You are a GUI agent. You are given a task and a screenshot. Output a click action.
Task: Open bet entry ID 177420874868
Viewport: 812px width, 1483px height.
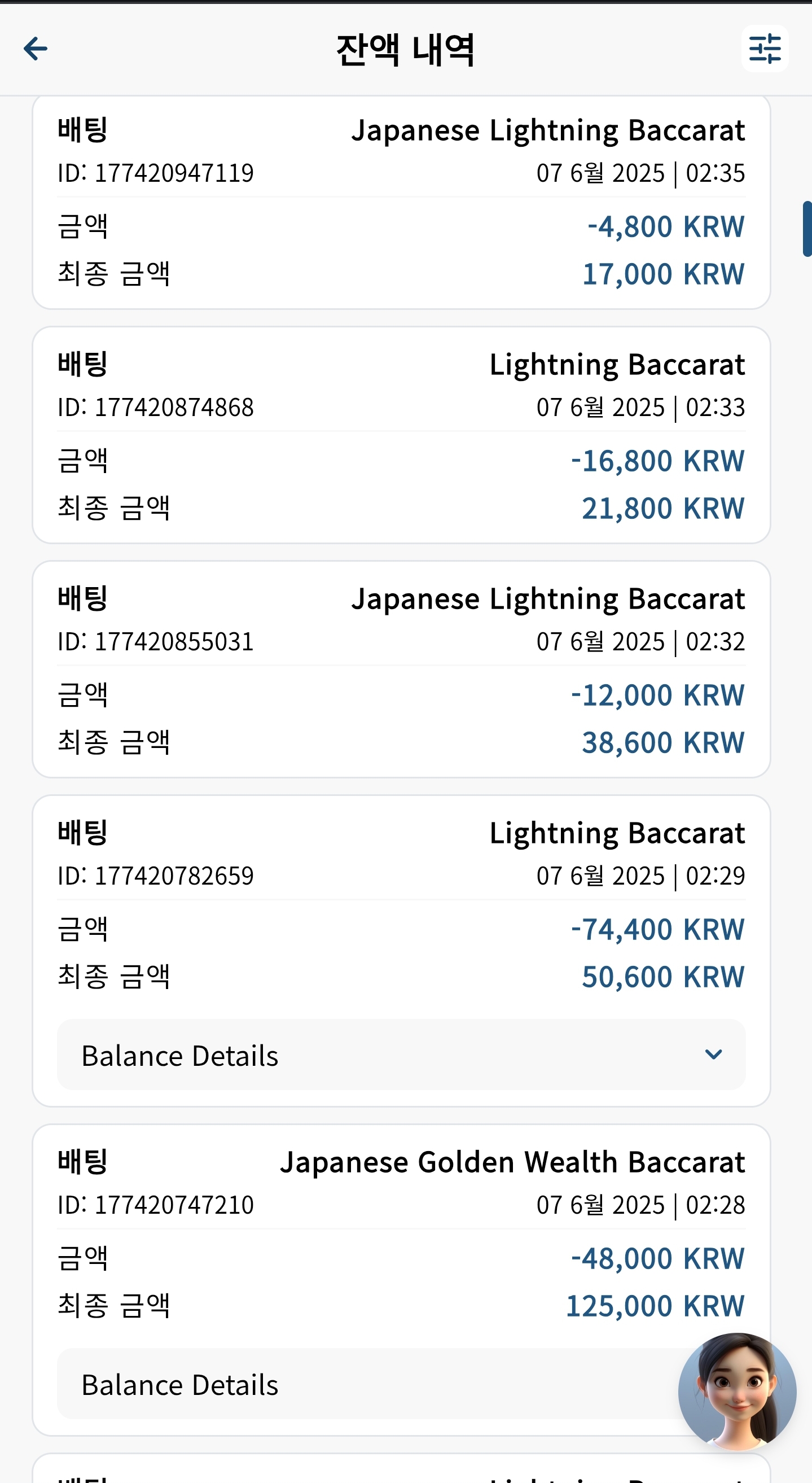[x=401, y=435]
